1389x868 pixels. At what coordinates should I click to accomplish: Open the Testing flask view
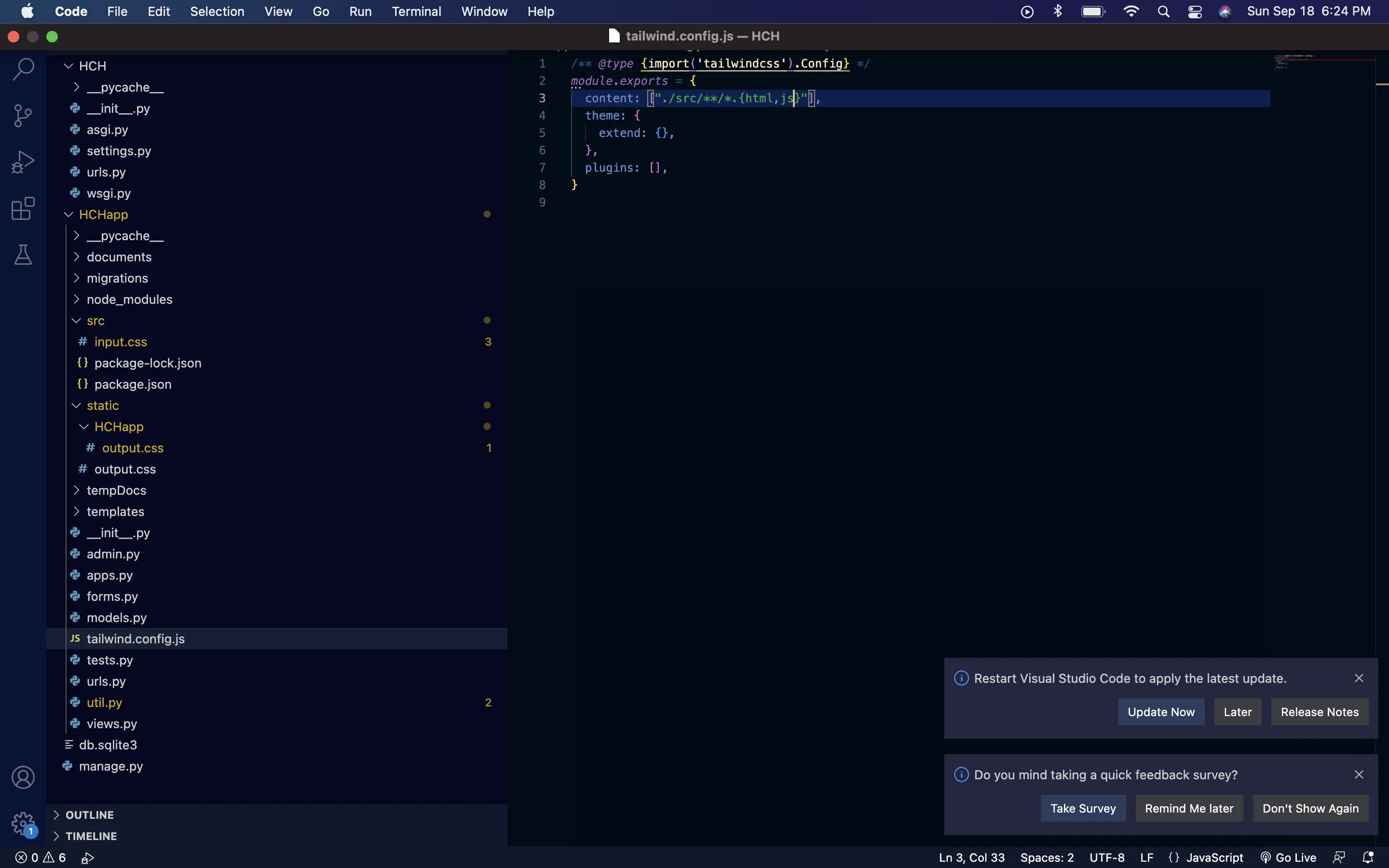click(23, 255)
